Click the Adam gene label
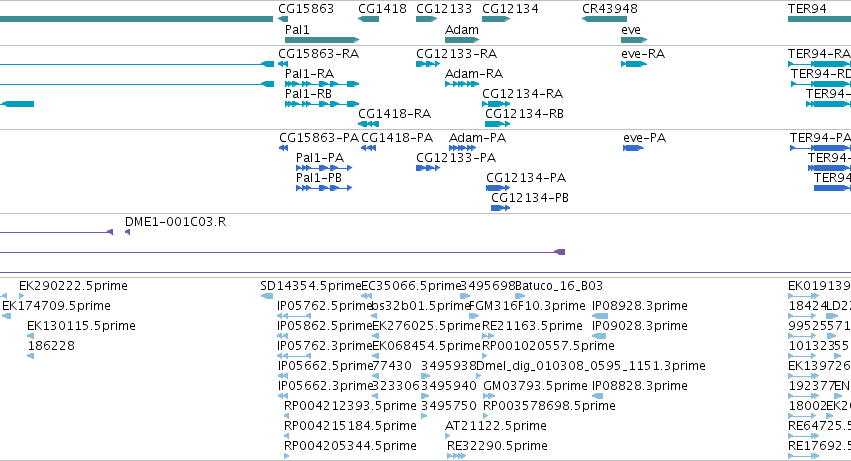 click(x=462, y=30)
